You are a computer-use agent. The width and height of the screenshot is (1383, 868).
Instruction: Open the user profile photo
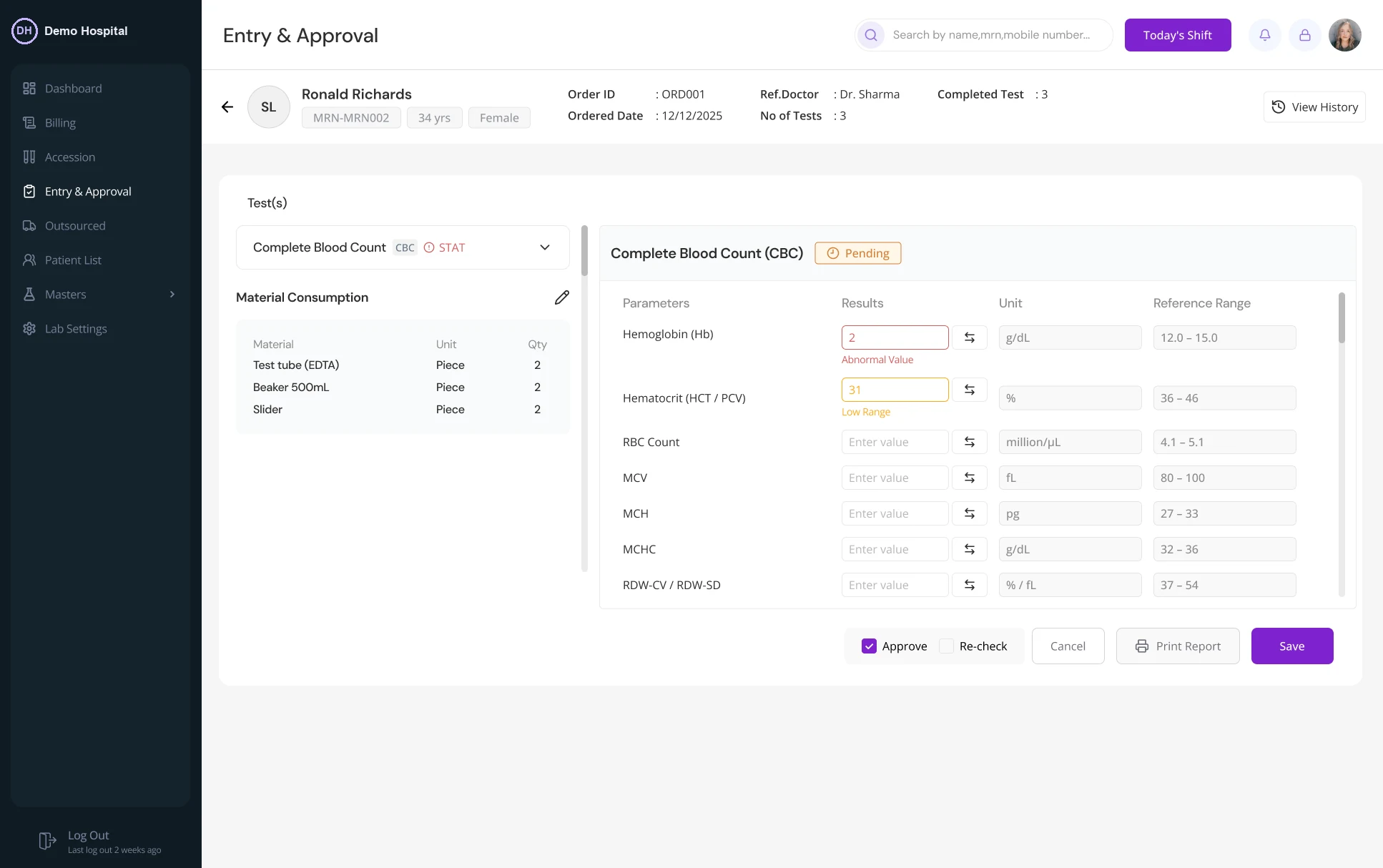point(1345,35)
